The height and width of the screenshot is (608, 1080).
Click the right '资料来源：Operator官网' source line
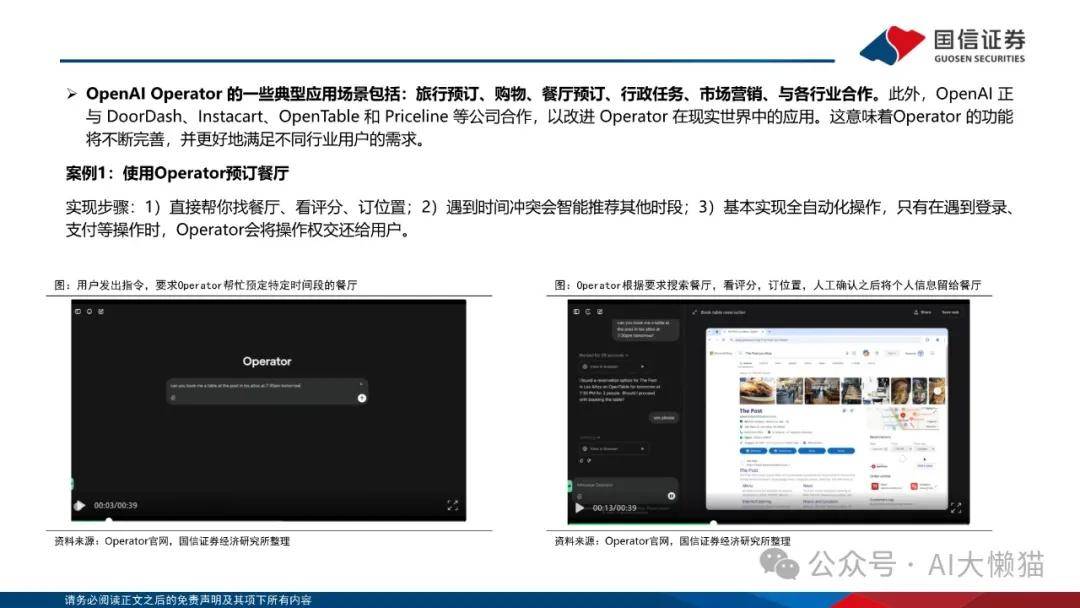[x=672, y=541]
